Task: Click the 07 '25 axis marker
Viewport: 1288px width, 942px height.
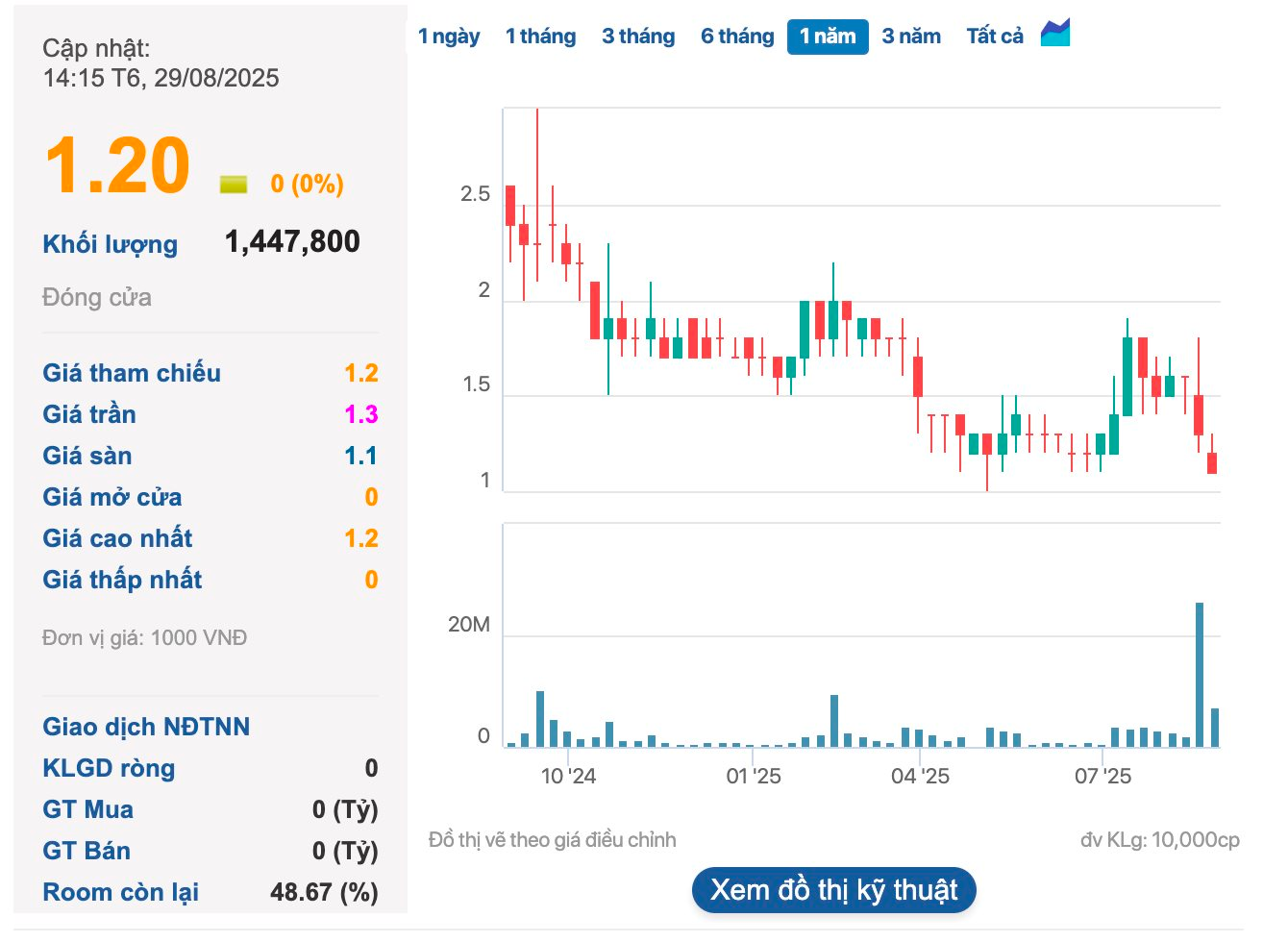Action: (1102, 776)
